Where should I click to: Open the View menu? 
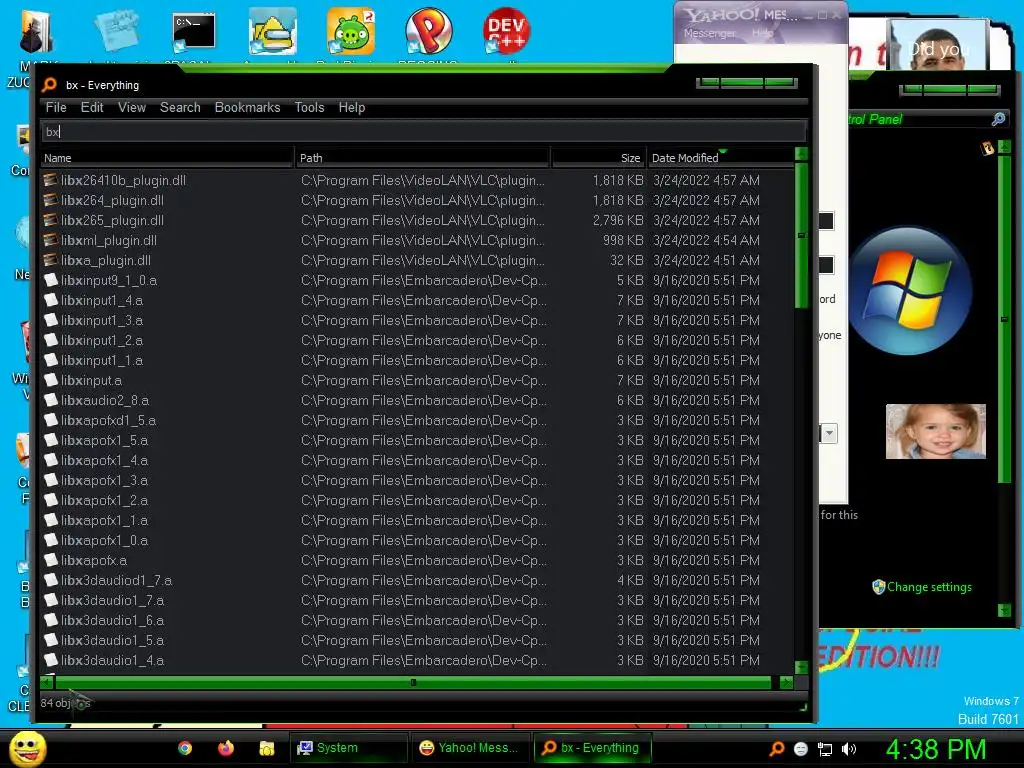tap(132, 108)
